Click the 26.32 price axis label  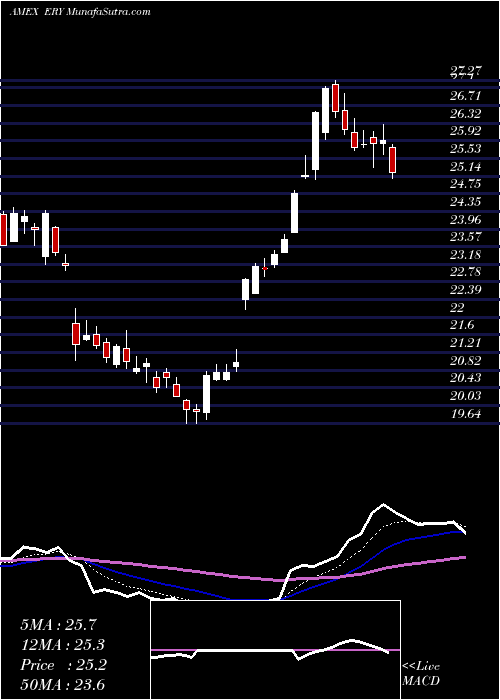[465, 113]
